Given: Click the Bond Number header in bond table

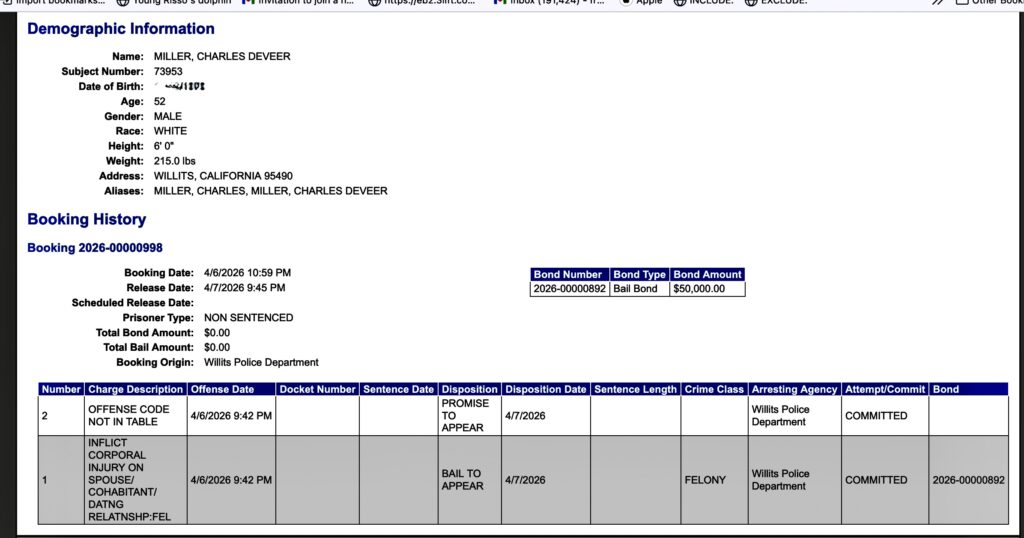Looking at the screenshot, I should click(x=568, y=274).
